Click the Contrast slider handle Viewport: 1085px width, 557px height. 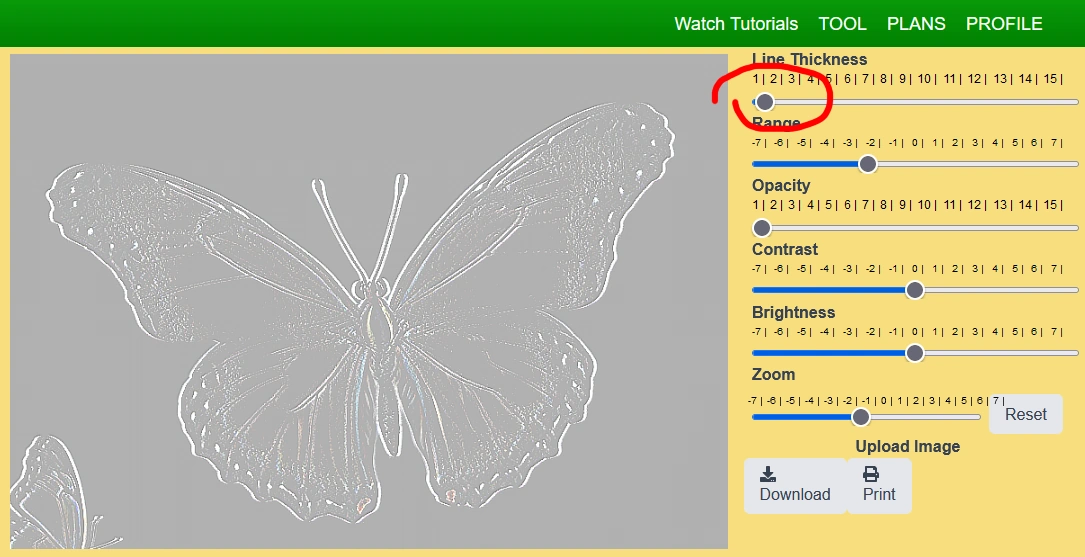pyautogui.click(x=914, y=290)
